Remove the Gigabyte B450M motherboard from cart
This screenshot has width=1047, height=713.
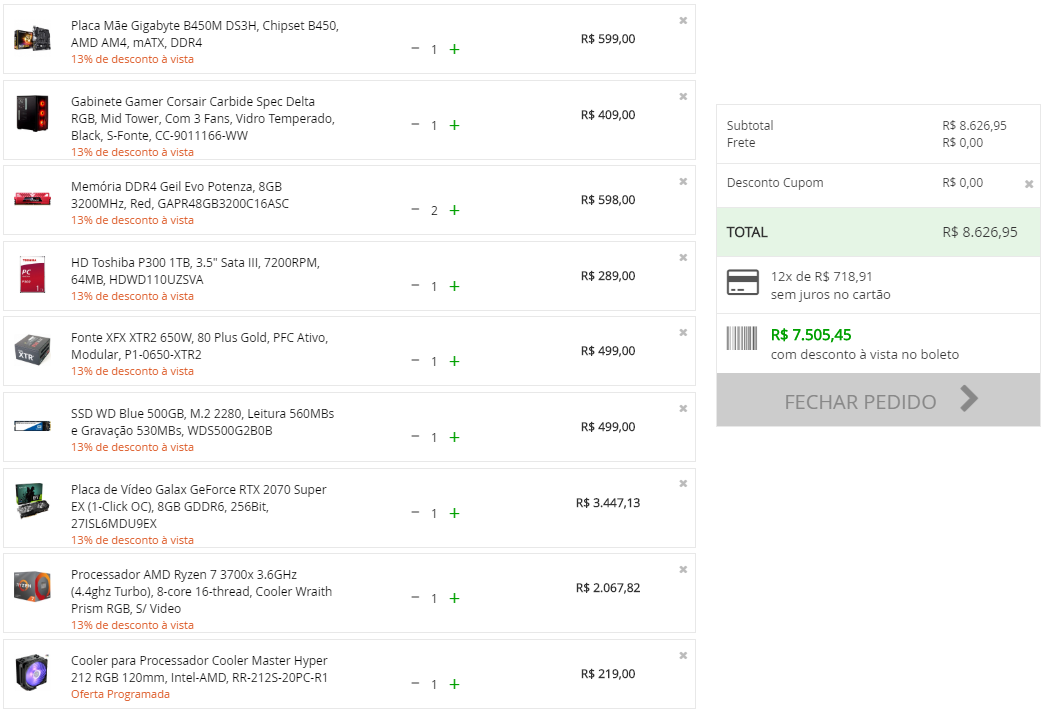(x=683, y=21)
